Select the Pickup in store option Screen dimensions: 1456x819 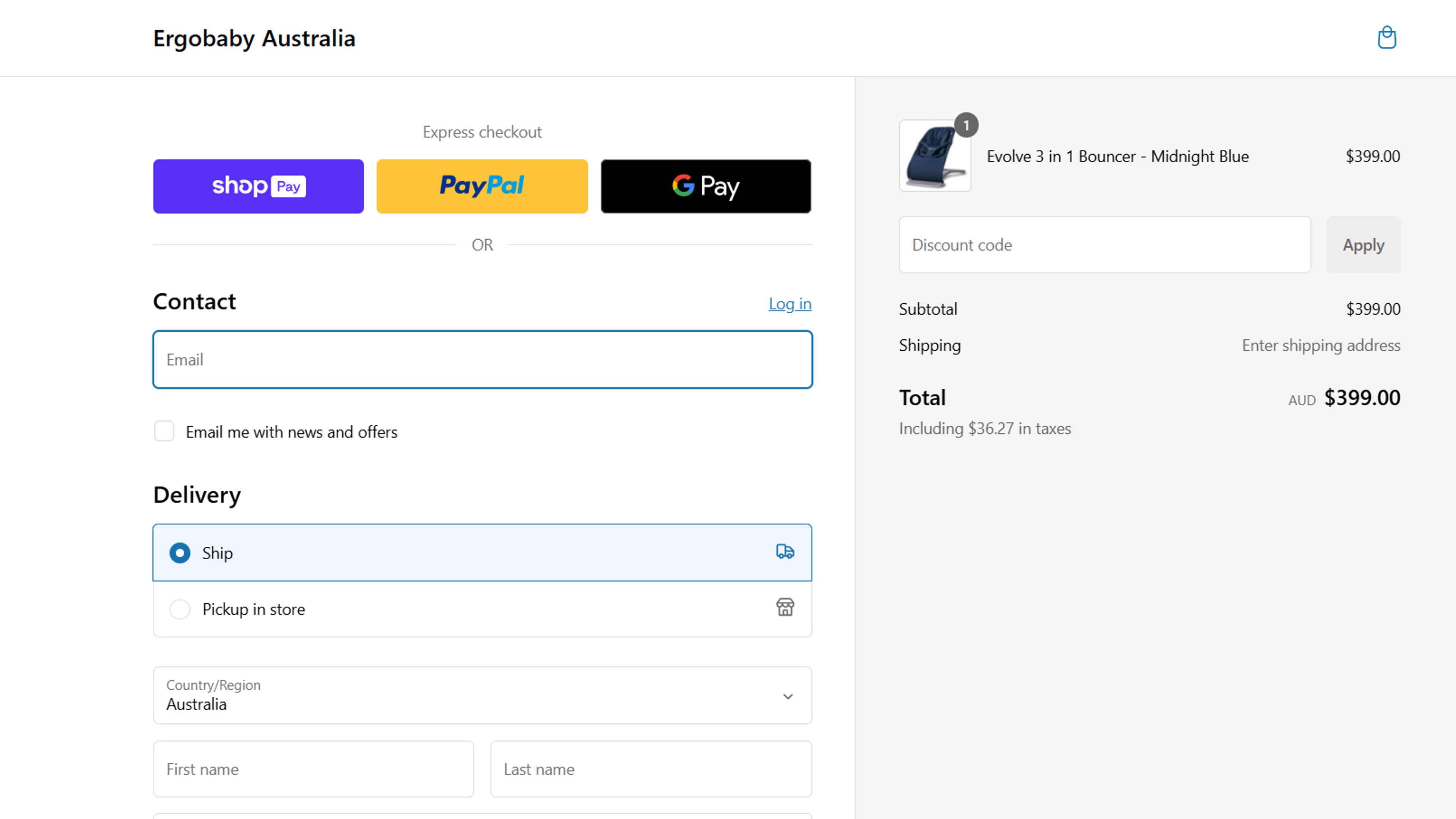point(482,609)
